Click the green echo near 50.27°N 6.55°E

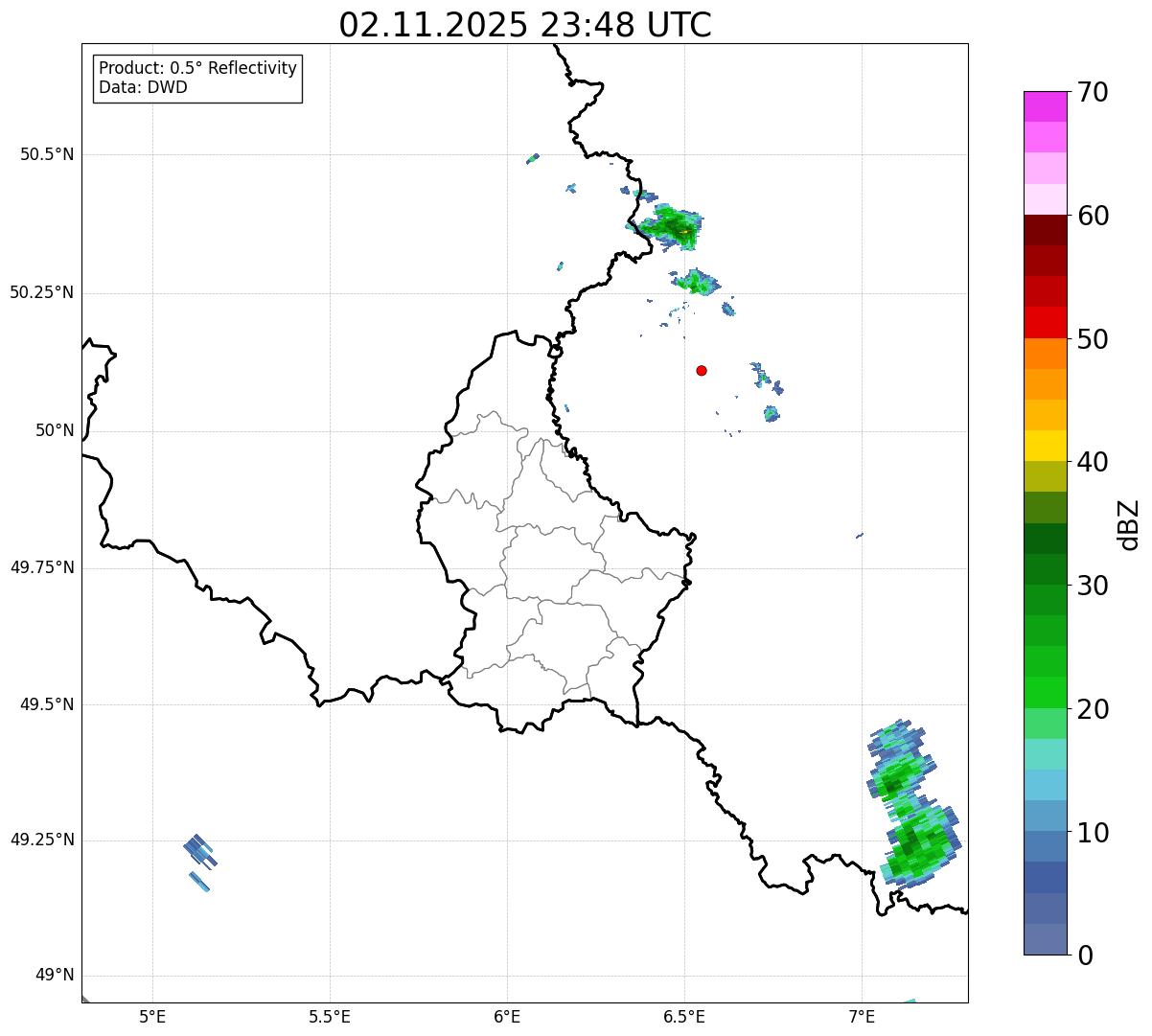click(x=696, y=282)
